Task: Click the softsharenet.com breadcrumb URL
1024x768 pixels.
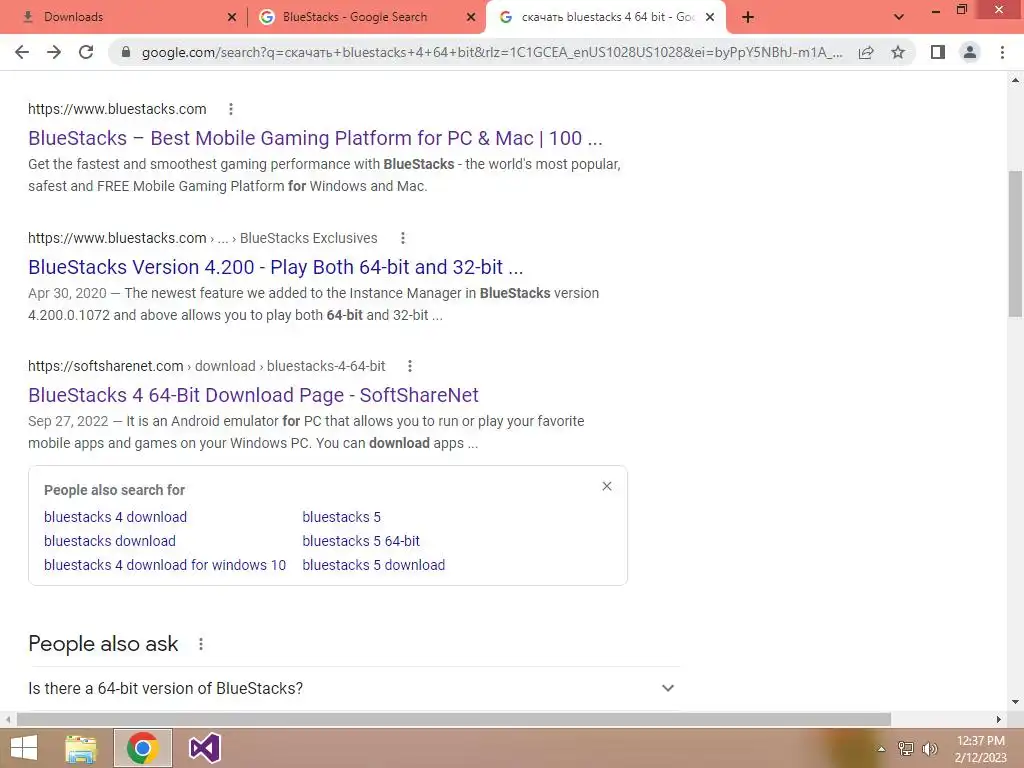Action: [206, 366]
